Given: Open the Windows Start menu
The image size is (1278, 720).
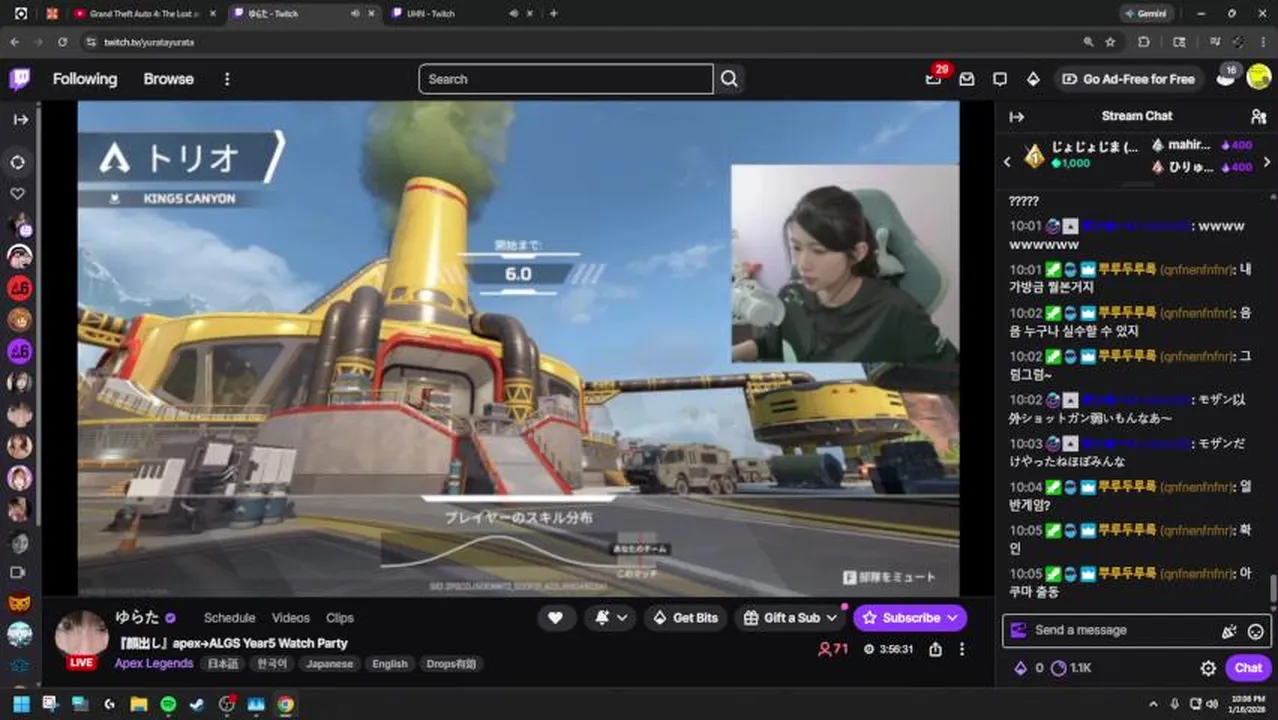Looking at the screenshot, I should [20, 704].
